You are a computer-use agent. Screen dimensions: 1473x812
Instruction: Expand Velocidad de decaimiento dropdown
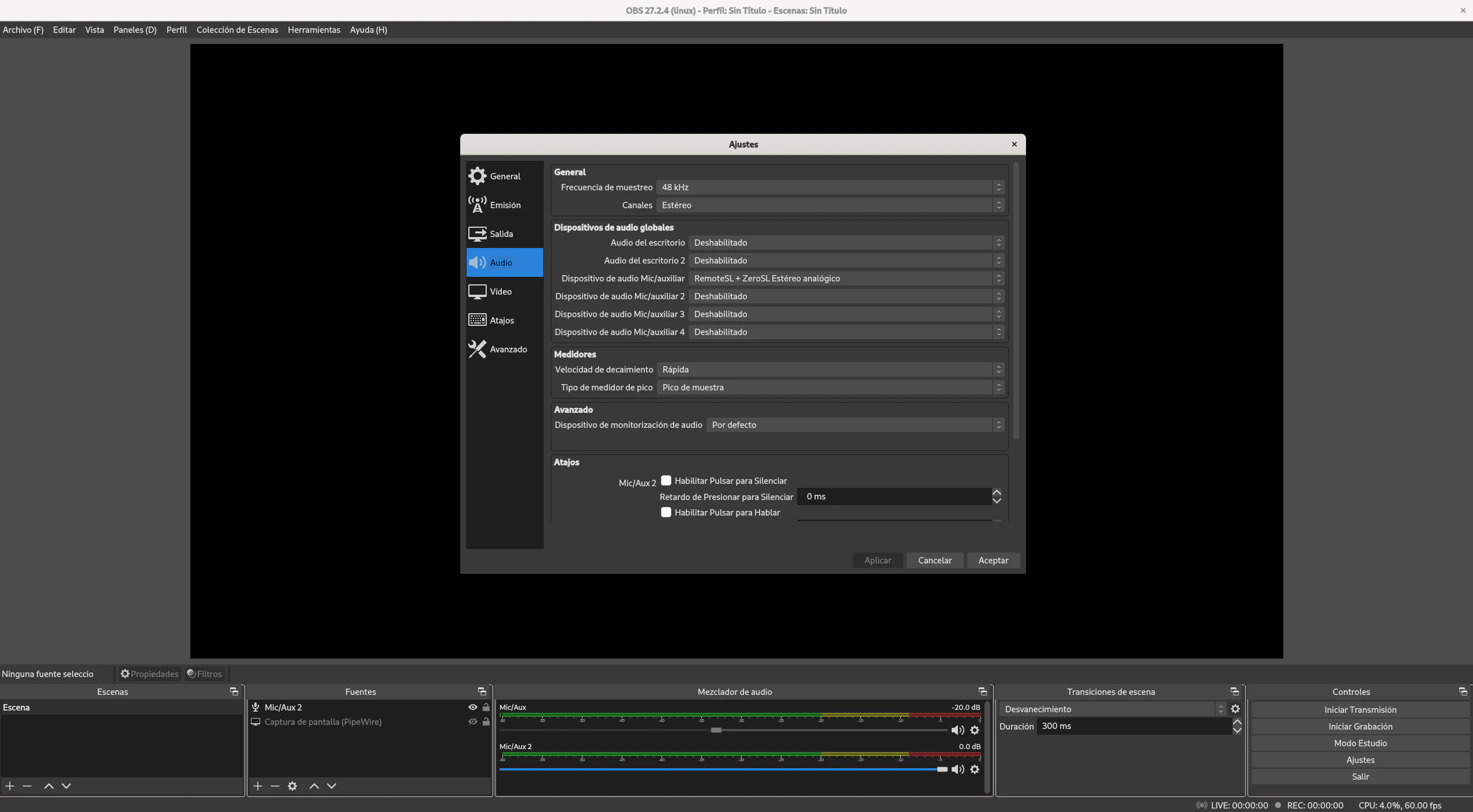click(830, 370)
